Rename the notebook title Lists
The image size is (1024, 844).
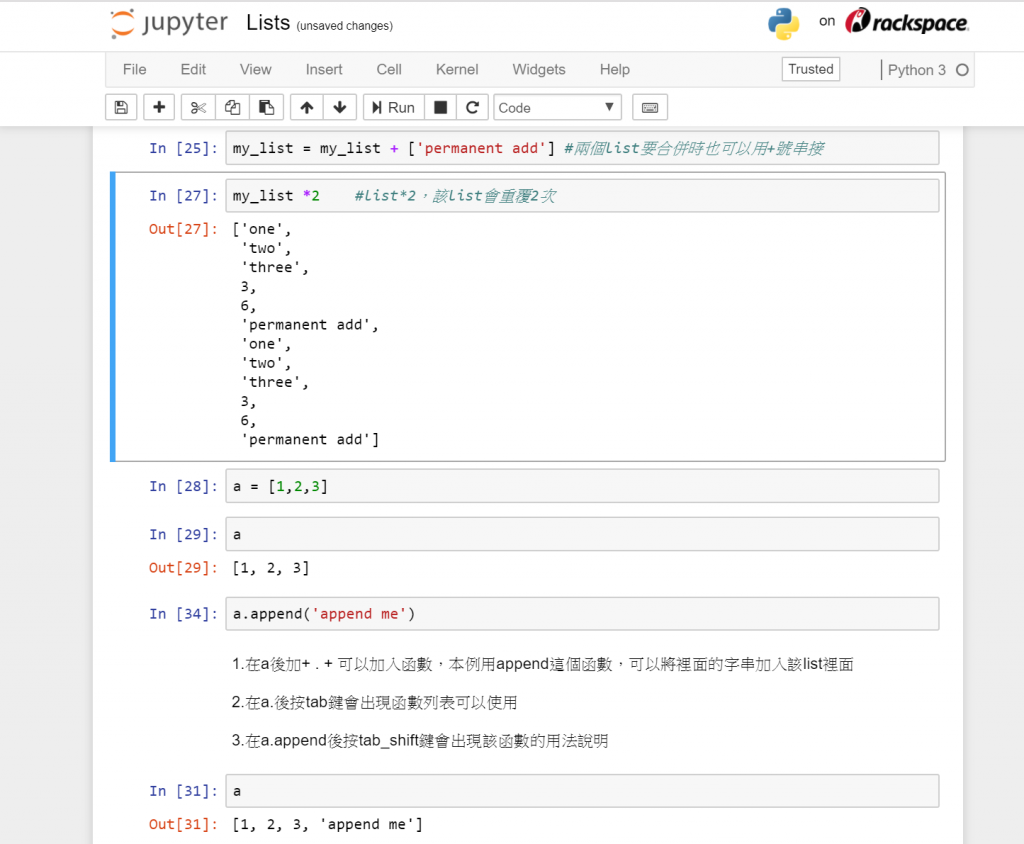(x=268, y=23)
